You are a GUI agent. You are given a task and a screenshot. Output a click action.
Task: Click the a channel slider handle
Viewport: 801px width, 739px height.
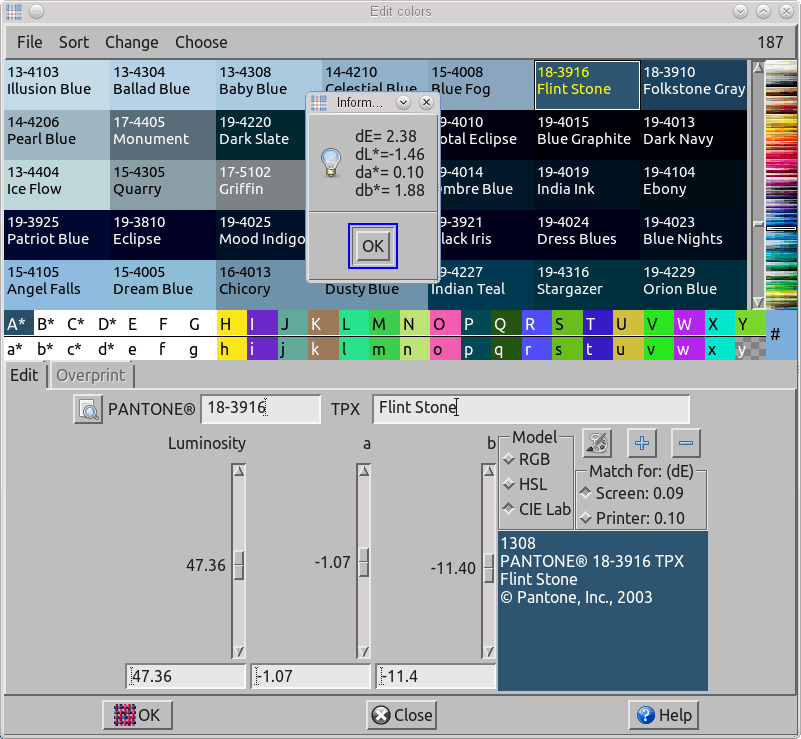pyautogui.click(x=364, y=562)
